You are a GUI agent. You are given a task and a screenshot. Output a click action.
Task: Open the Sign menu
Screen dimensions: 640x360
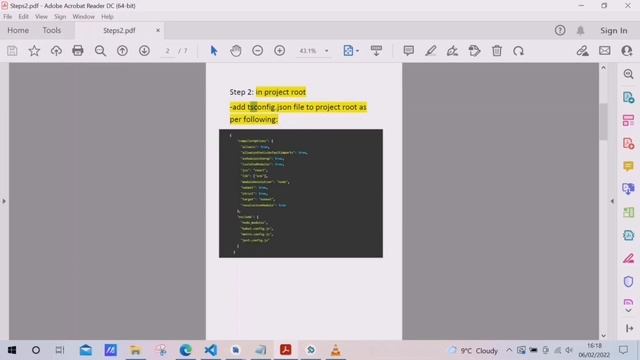coord(60,17)
